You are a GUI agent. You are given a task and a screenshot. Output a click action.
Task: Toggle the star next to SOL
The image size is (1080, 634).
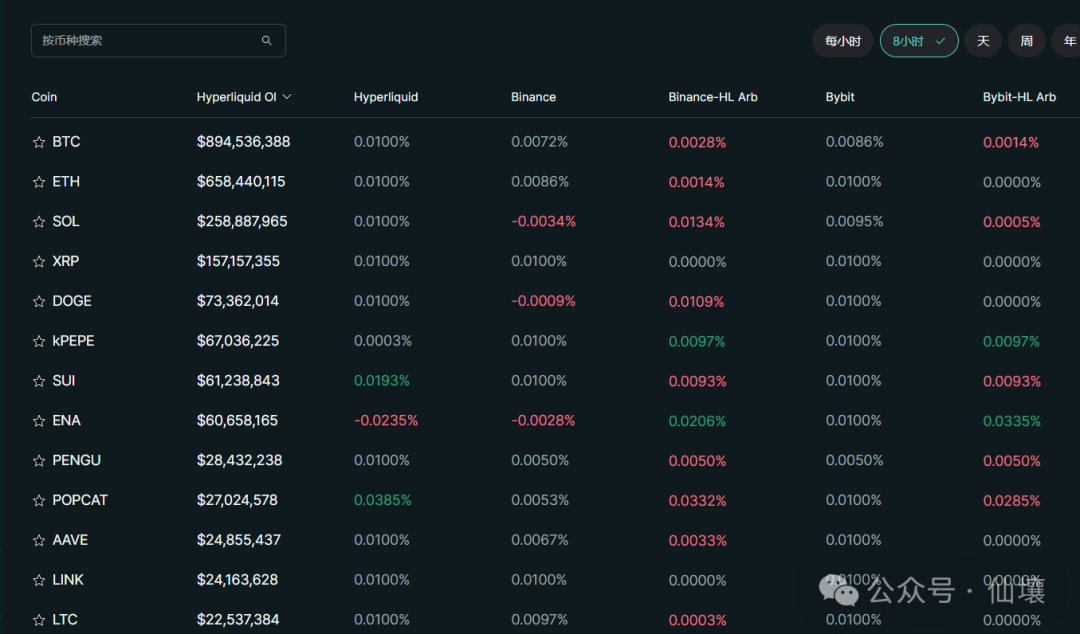tap(39, 222)
